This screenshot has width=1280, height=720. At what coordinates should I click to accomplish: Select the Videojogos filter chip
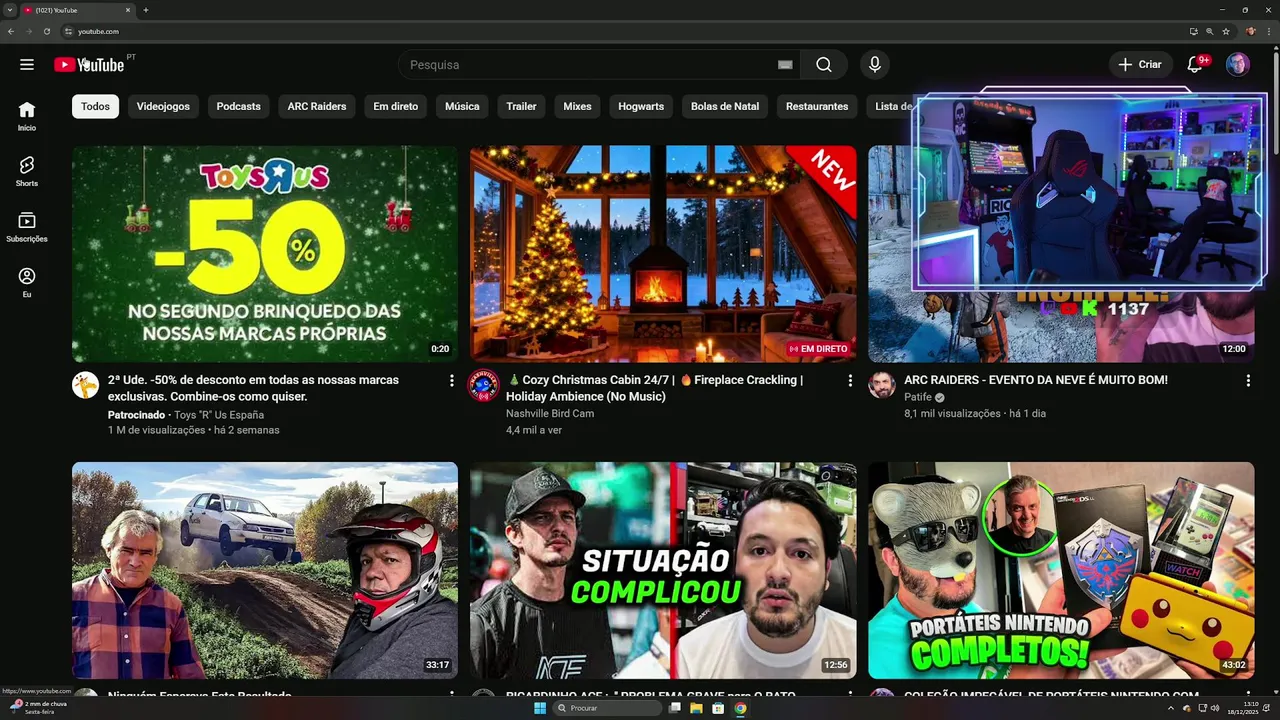(163, 106)
